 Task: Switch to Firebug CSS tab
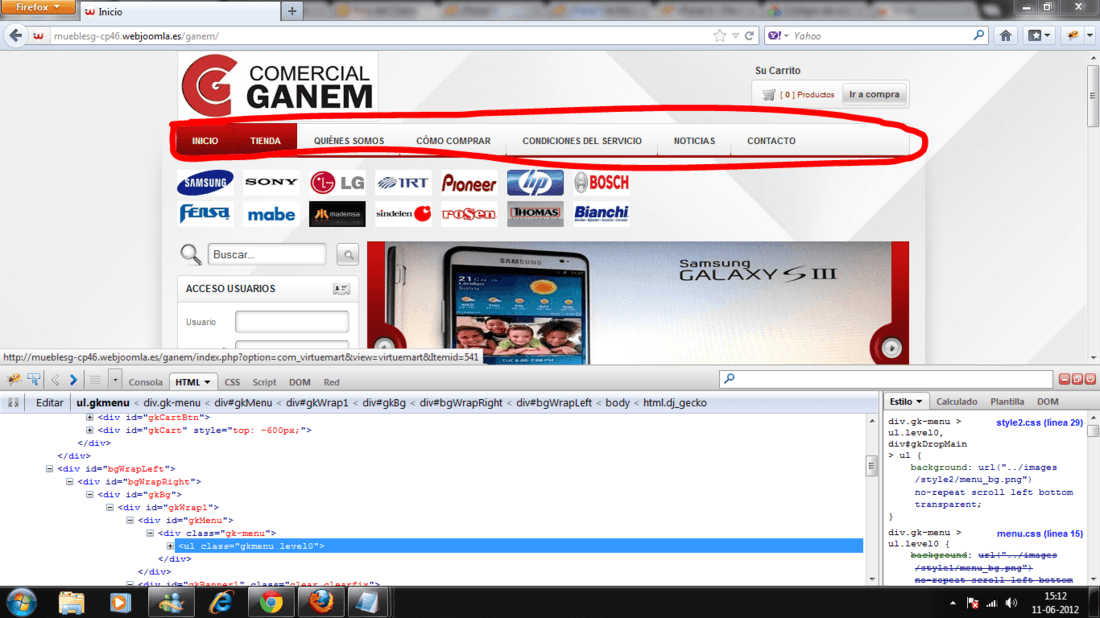tap(232, 382)
